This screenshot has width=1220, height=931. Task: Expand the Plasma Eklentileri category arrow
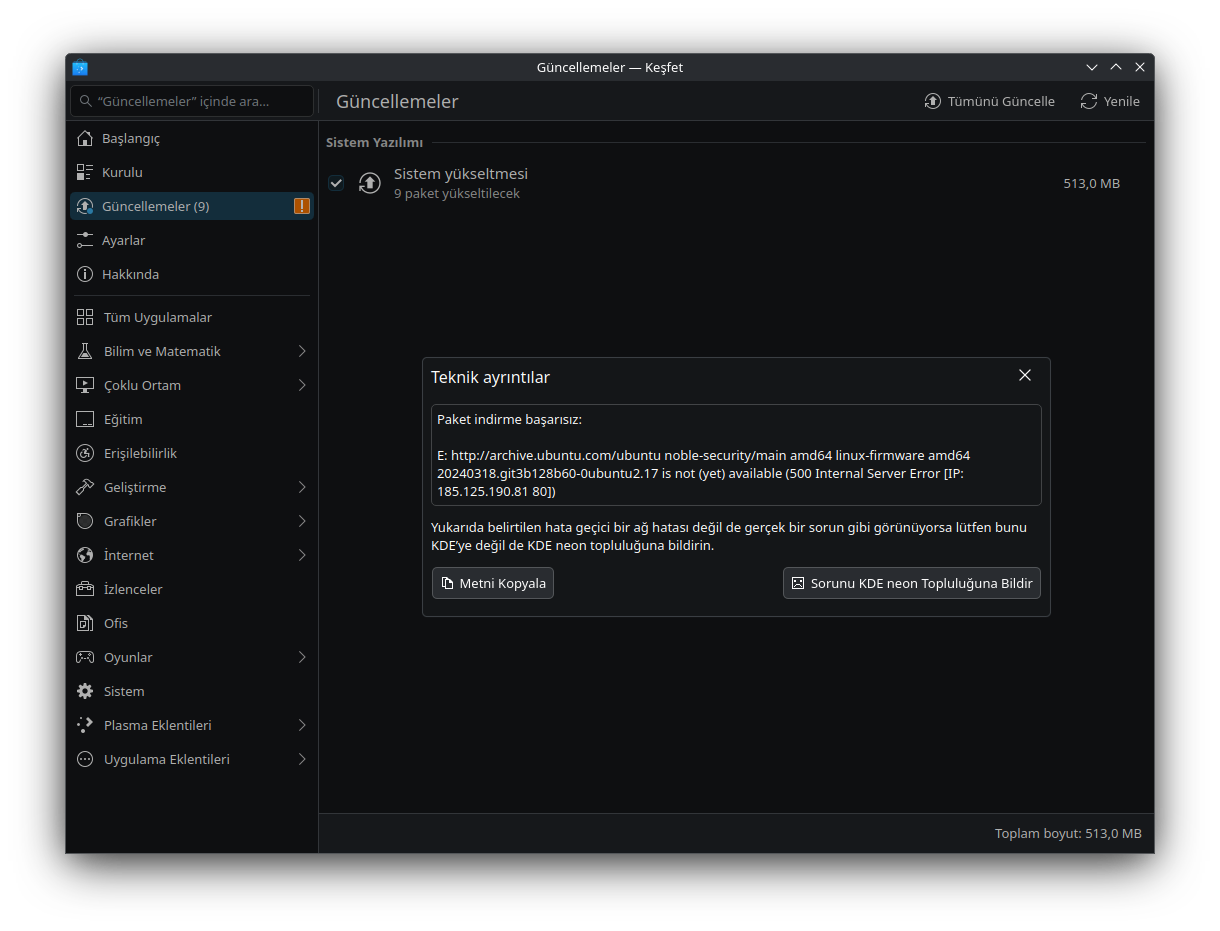pyautogui.click(x=301, y=725)
